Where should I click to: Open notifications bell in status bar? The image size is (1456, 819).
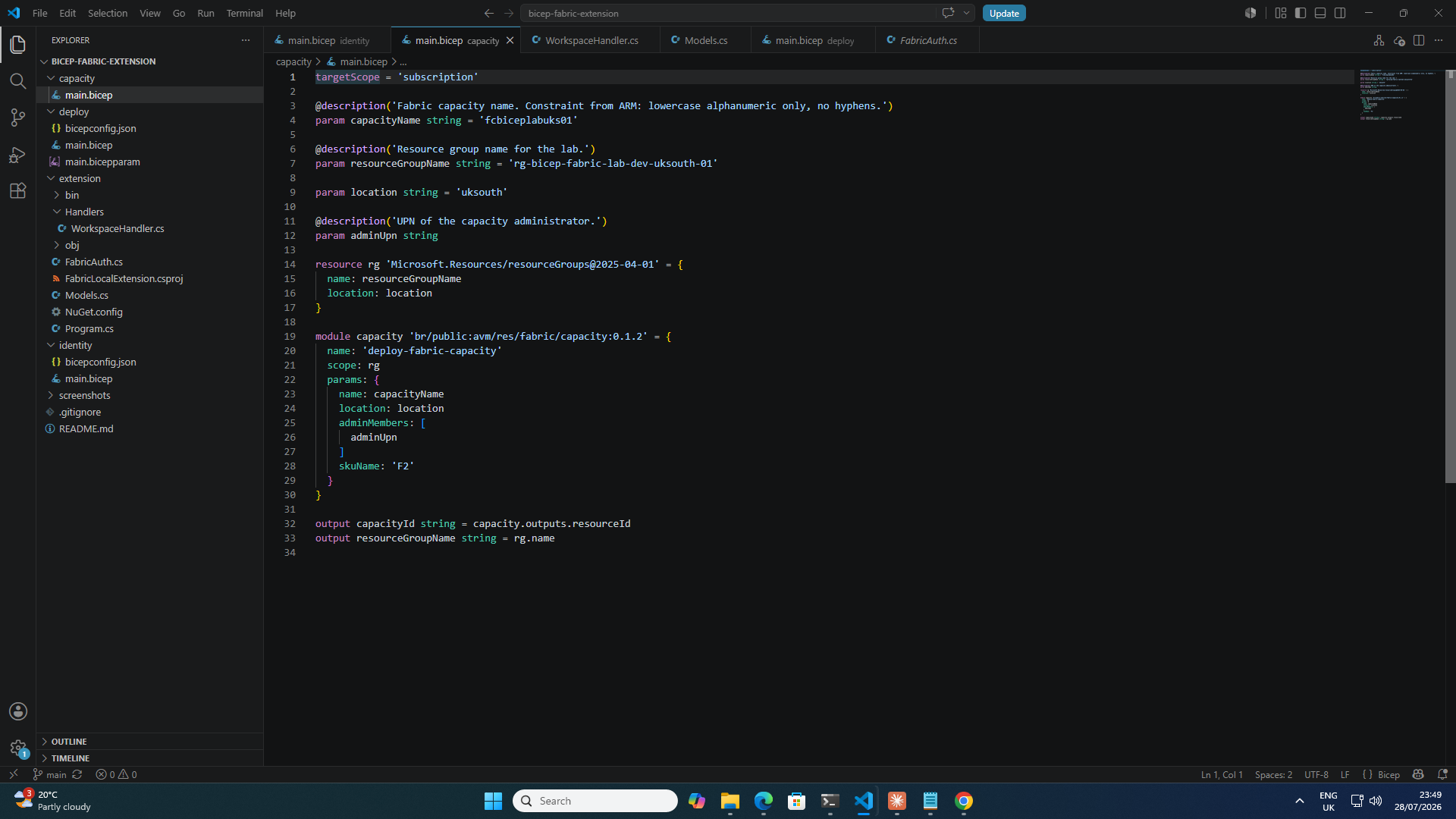click(1442, 774)
